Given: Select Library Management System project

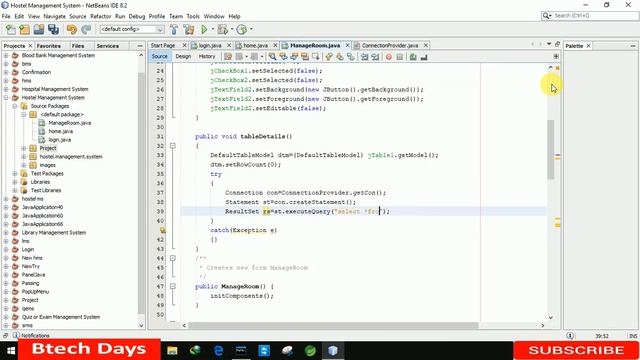Looking at the screenshot, I should click(53, 233).
